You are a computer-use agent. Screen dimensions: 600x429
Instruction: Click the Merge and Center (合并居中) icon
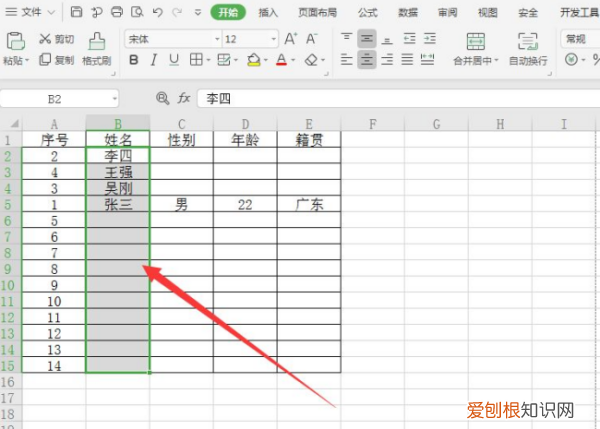click(476, 41)
